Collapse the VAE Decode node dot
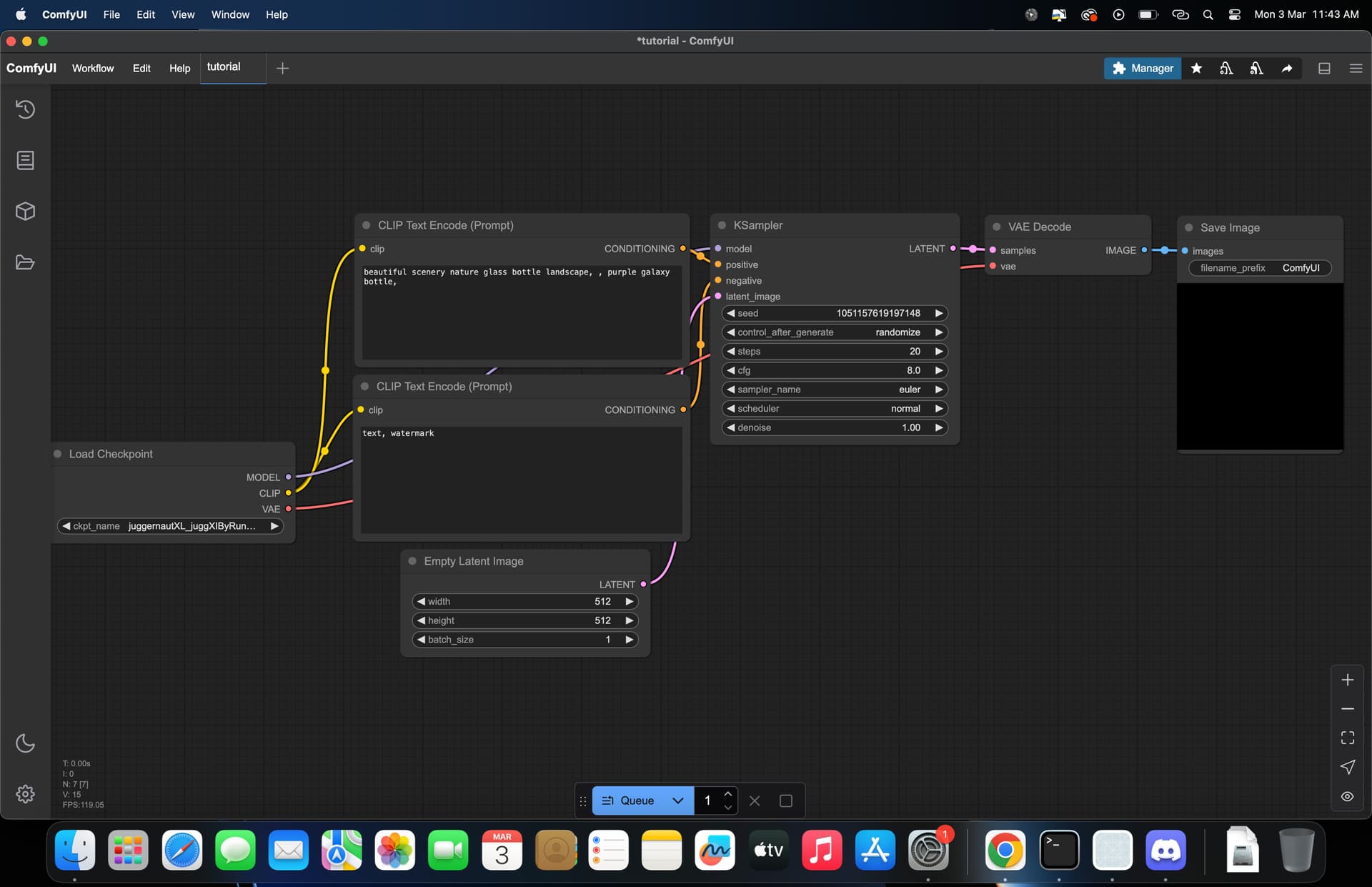This screenshot has width=1372, height=887. tap(996, 227)
